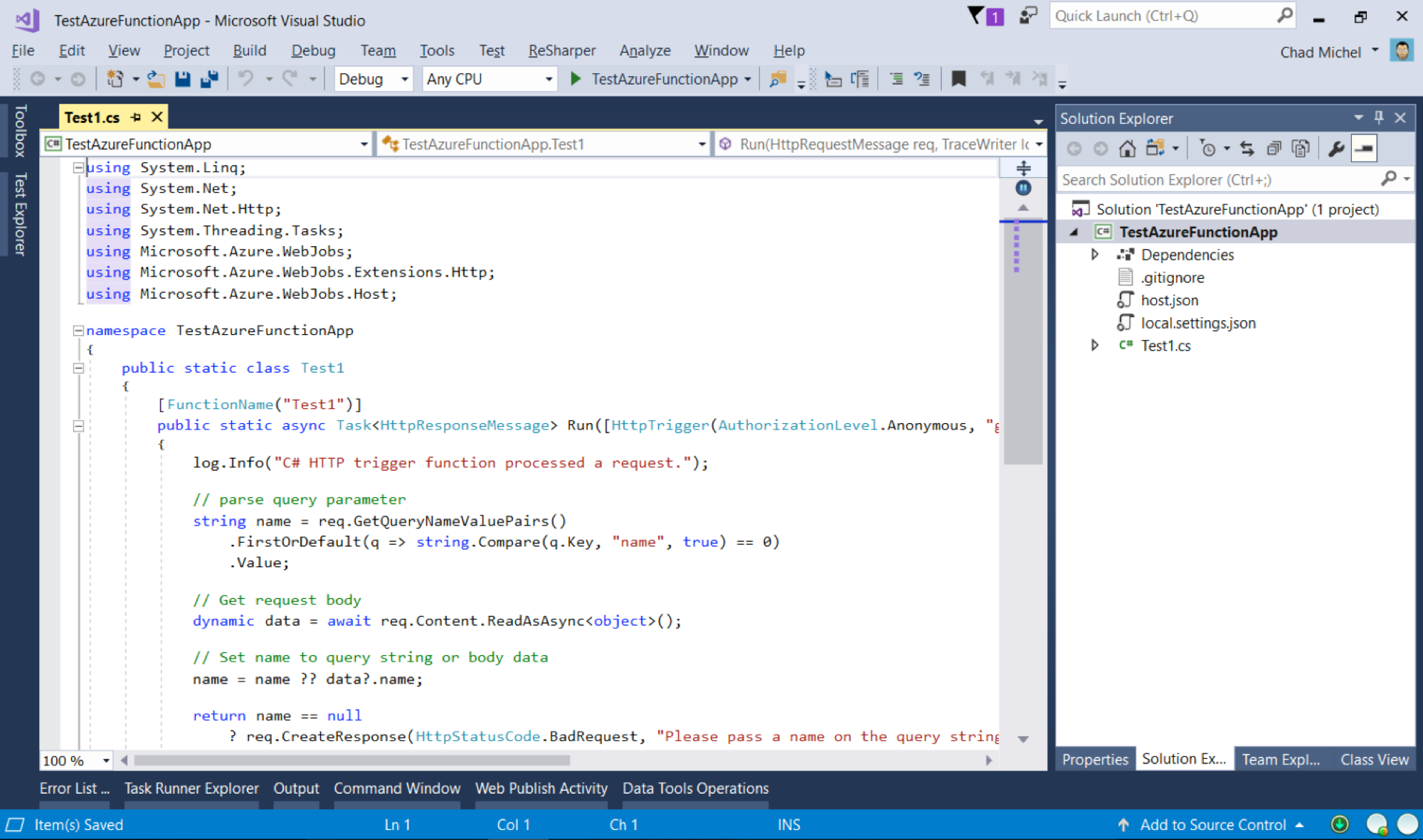Click the New Project toolbar icon
Viewport: 1423px width, 840px height.
tap(115, 79)
